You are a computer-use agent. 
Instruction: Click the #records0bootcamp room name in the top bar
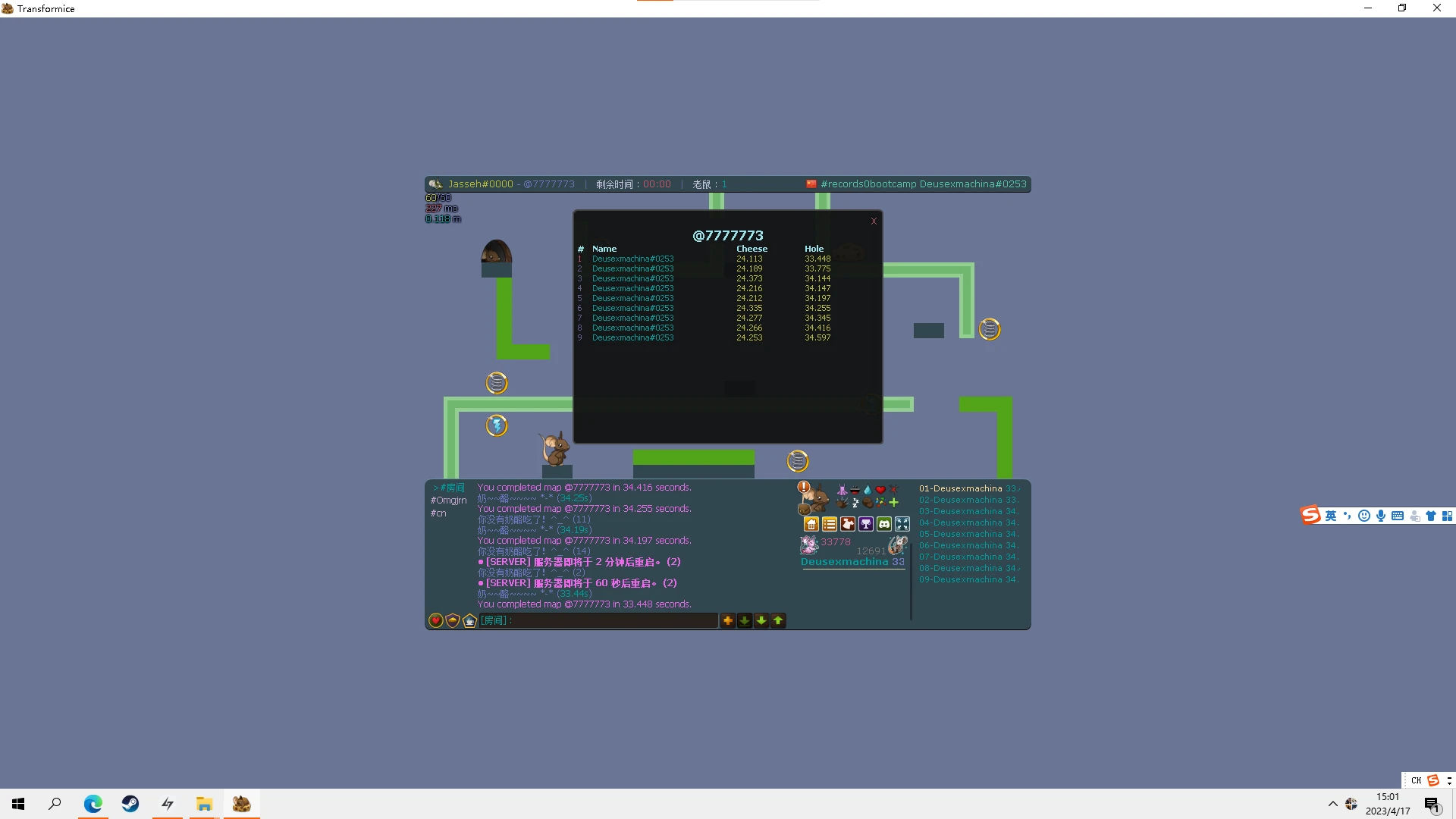[x=868, y=184]
